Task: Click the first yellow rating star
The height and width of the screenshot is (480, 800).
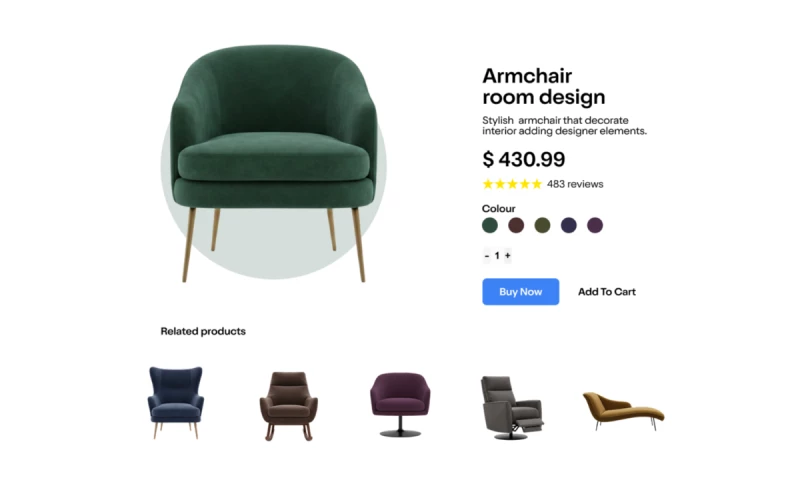Action: click(x=488, y=184)
